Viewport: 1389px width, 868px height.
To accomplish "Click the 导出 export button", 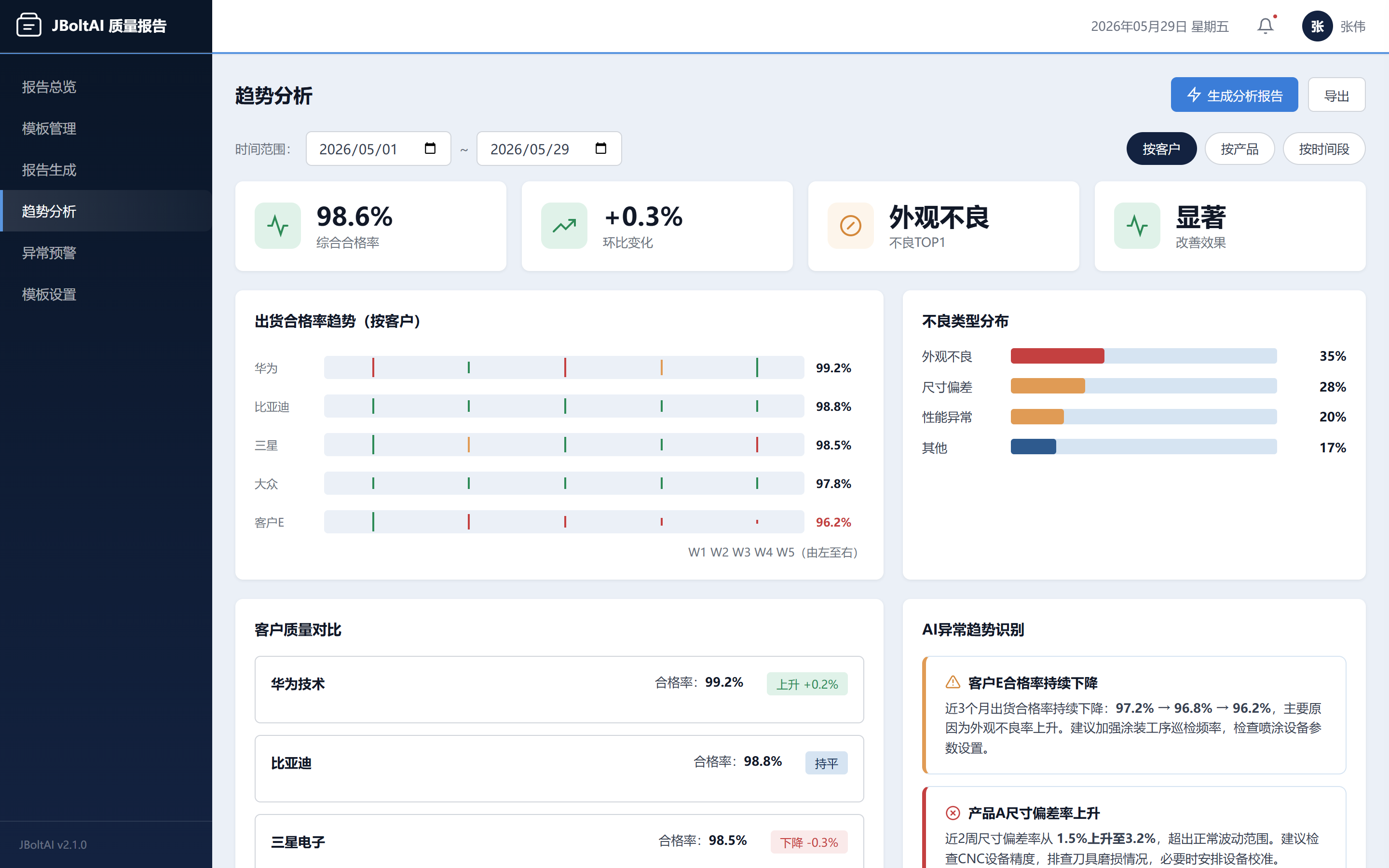I will point(1336,95).
